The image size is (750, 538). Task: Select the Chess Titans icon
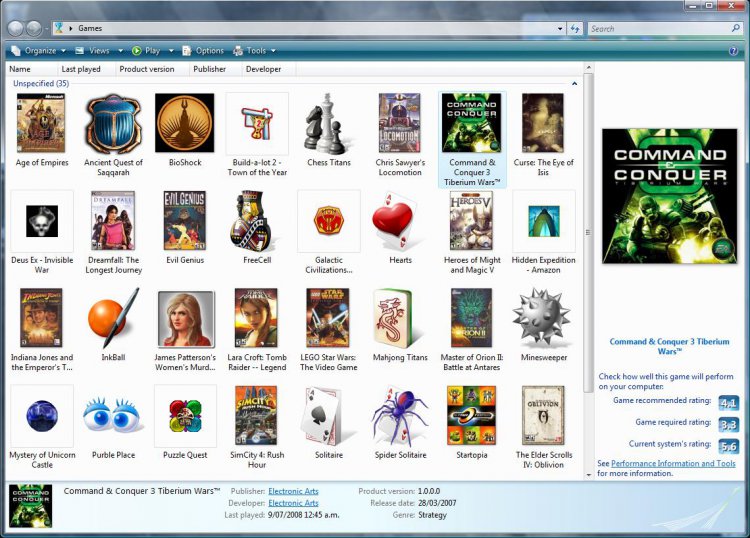point(329,123)
